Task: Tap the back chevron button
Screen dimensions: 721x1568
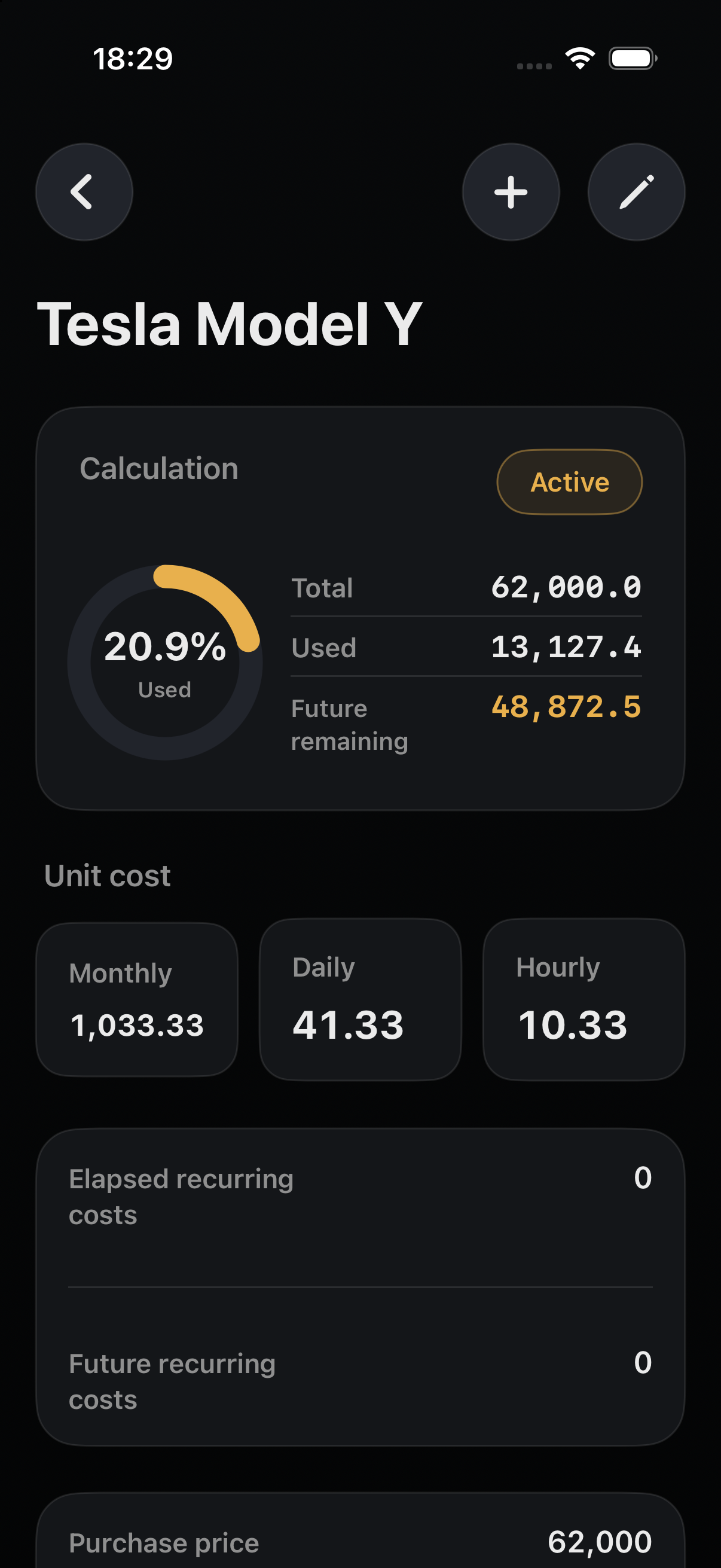Action: tap(84, 193)
